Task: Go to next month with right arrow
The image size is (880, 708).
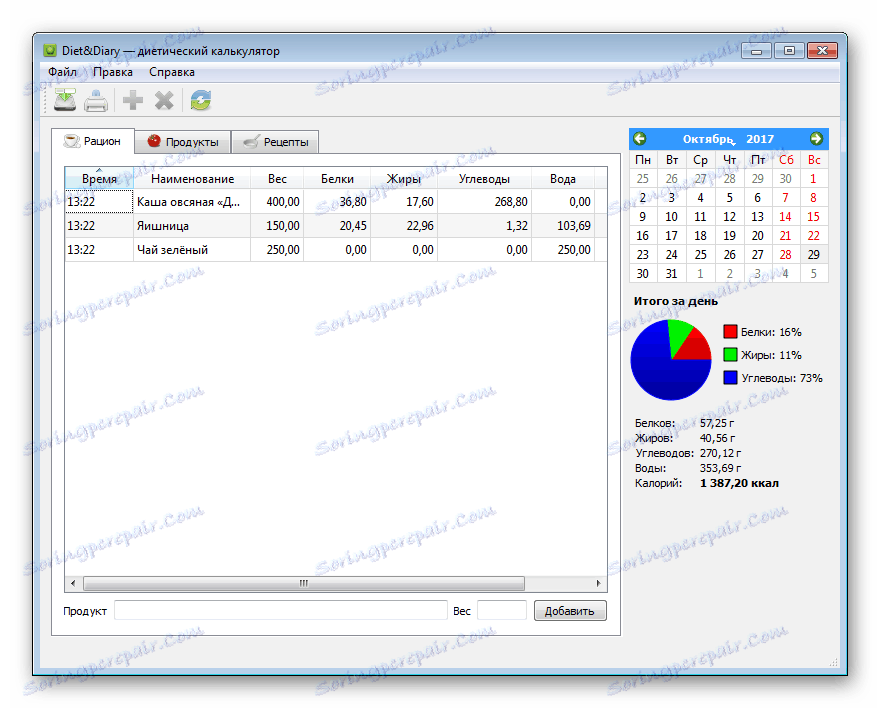Action: point(817,139)
